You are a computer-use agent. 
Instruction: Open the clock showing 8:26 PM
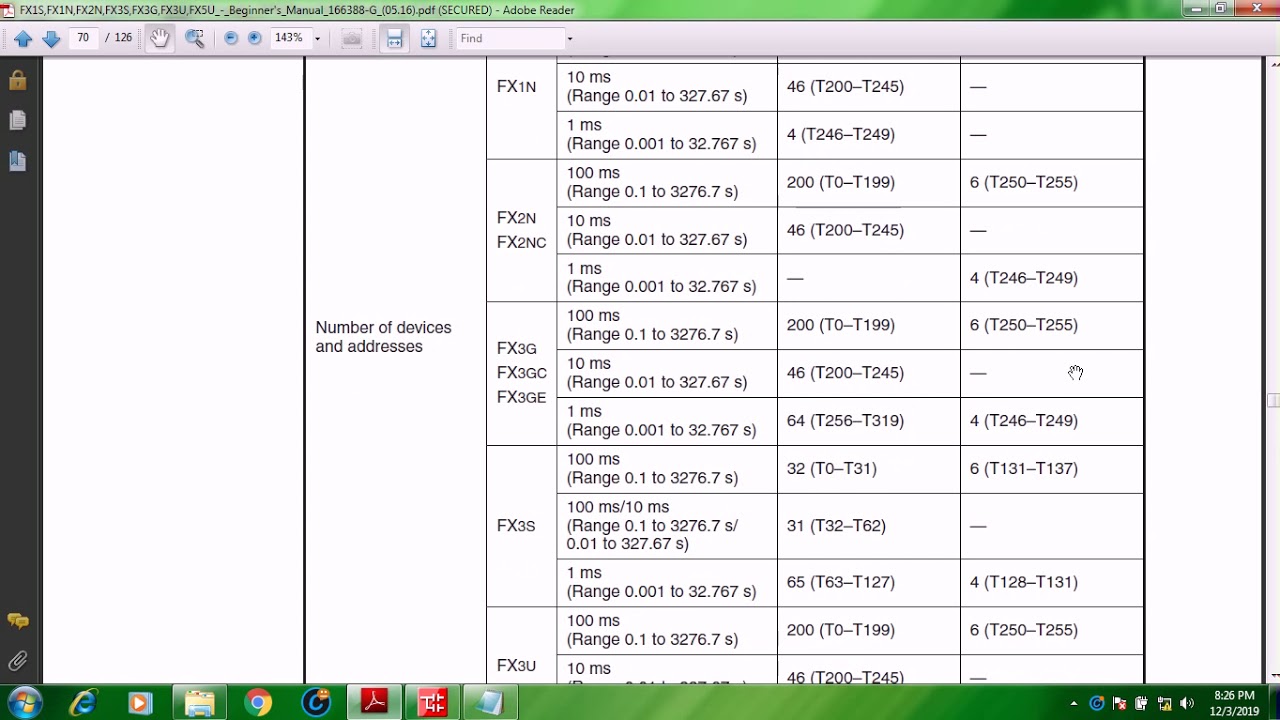1234,703
